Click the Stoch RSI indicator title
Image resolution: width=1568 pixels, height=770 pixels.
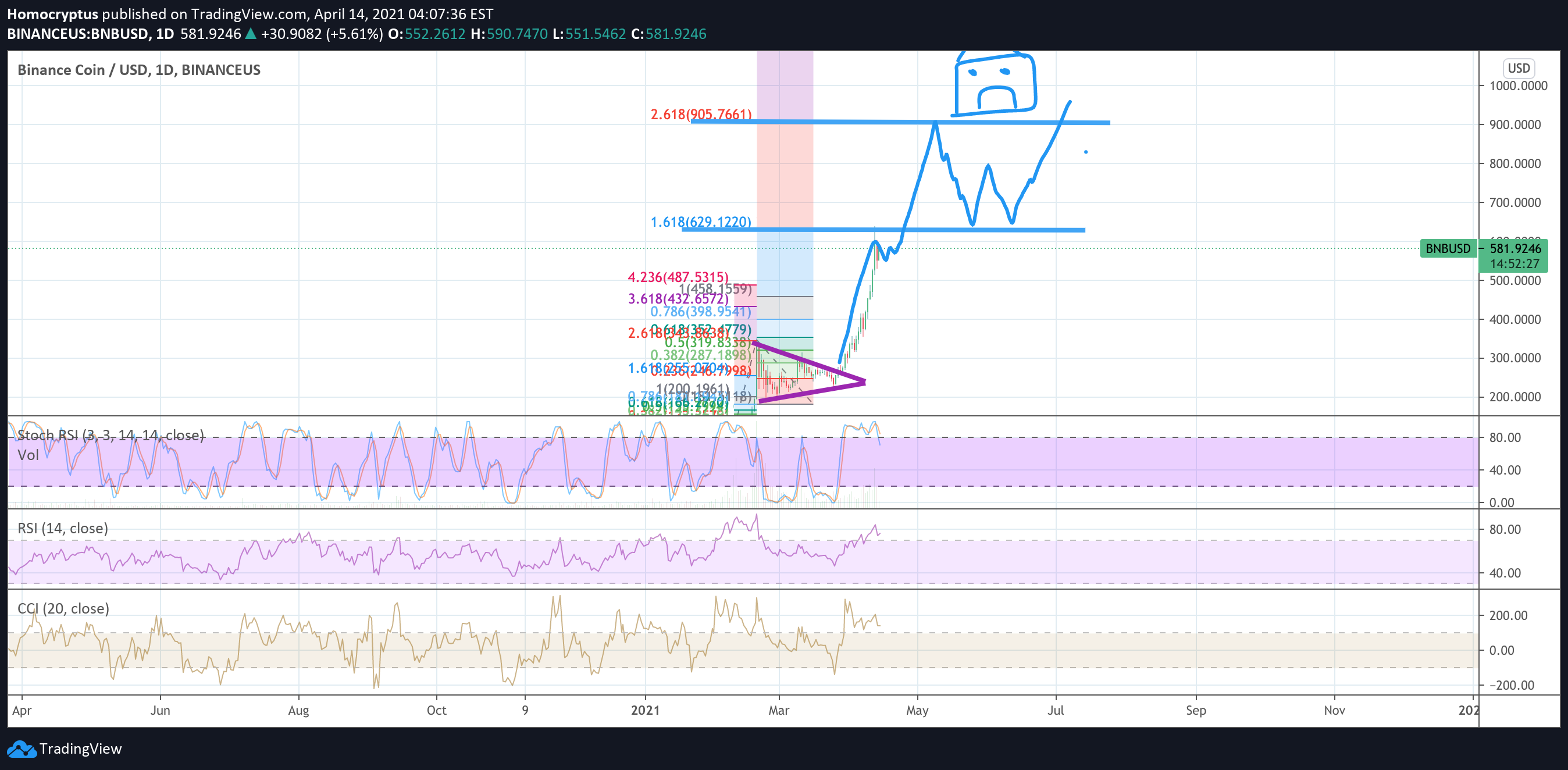[x=110, y=435]
